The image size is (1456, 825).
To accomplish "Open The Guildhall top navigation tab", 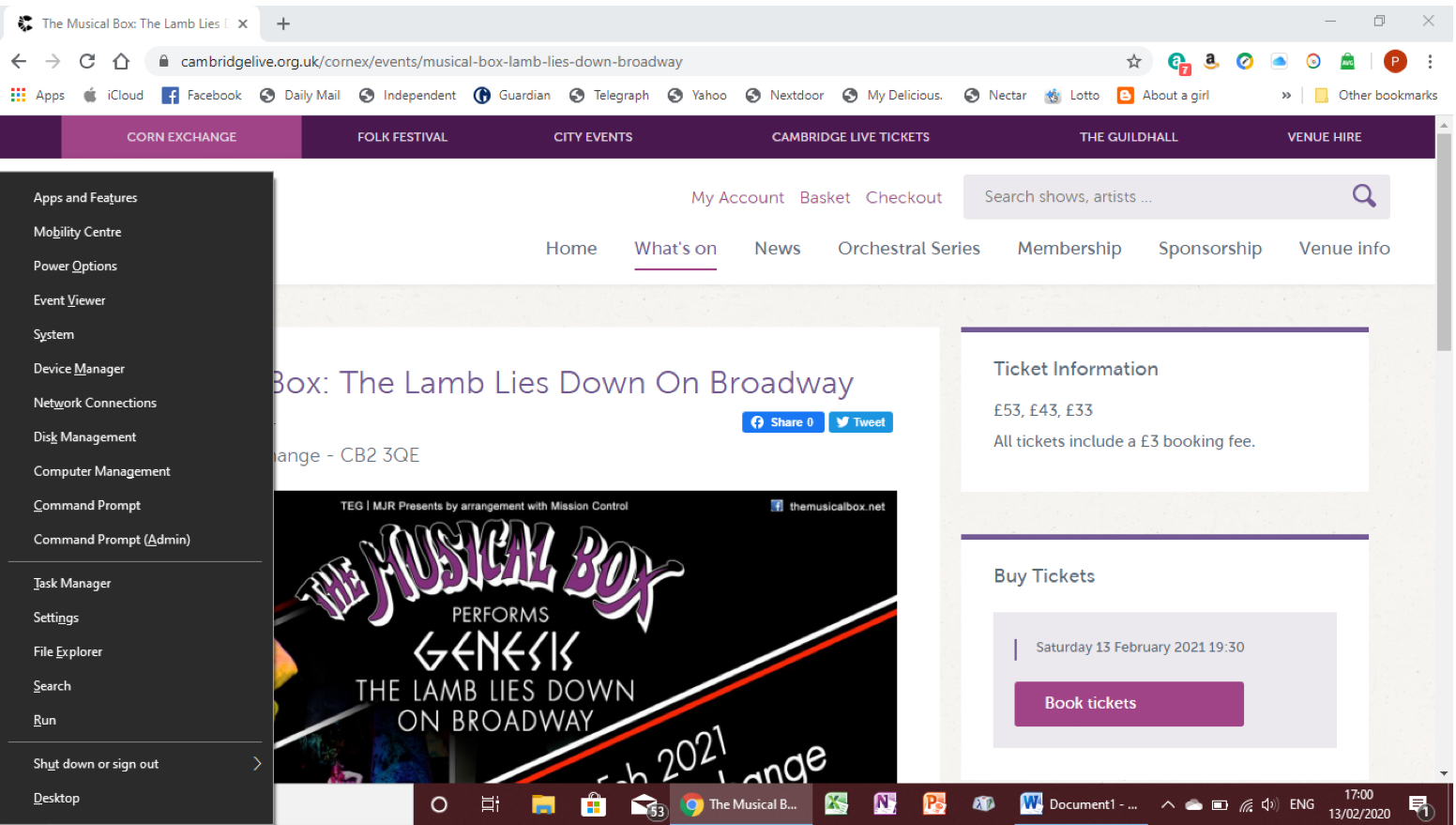I will point(1128,137).
